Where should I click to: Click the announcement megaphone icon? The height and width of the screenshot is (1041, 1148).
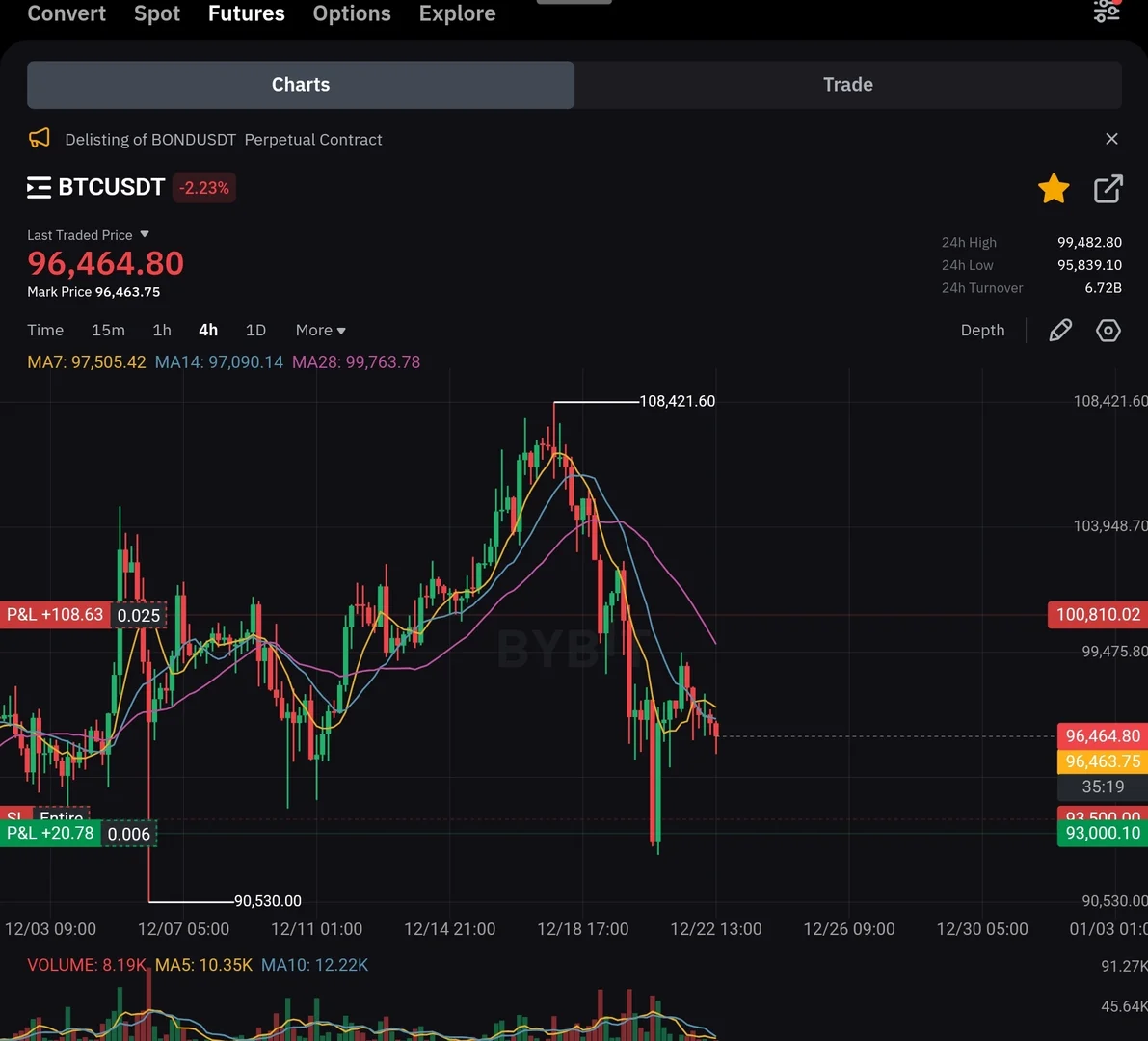(40, 139)
